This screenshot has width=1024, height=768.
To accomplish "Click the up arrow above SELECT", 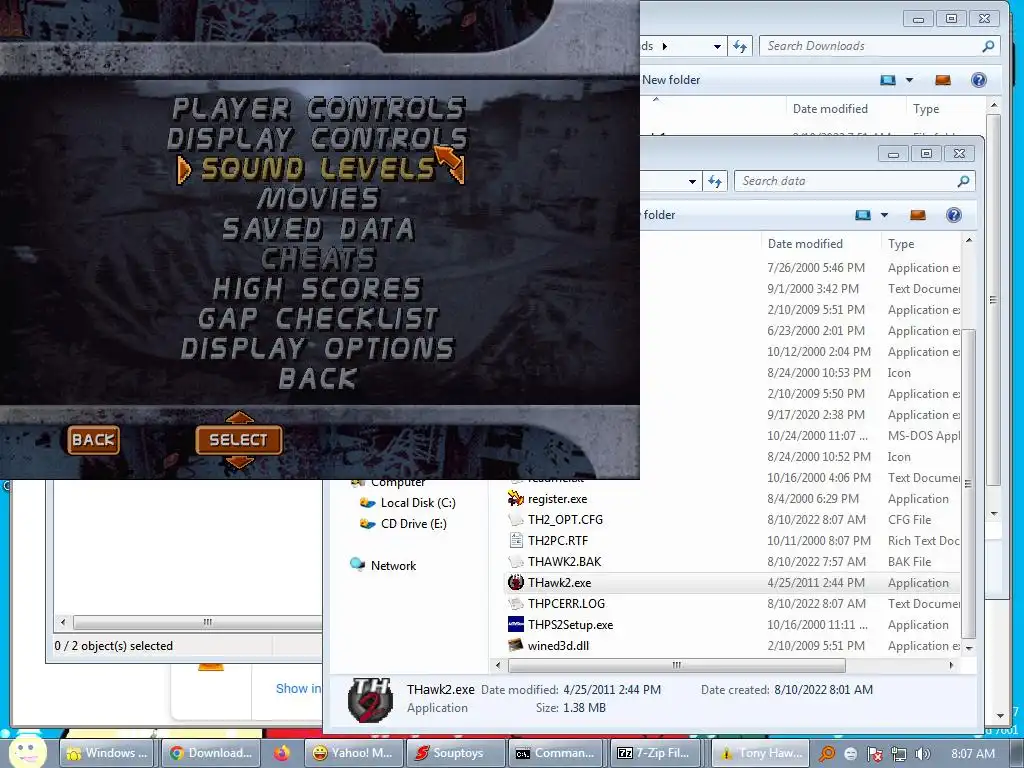I will click(239, 417).
